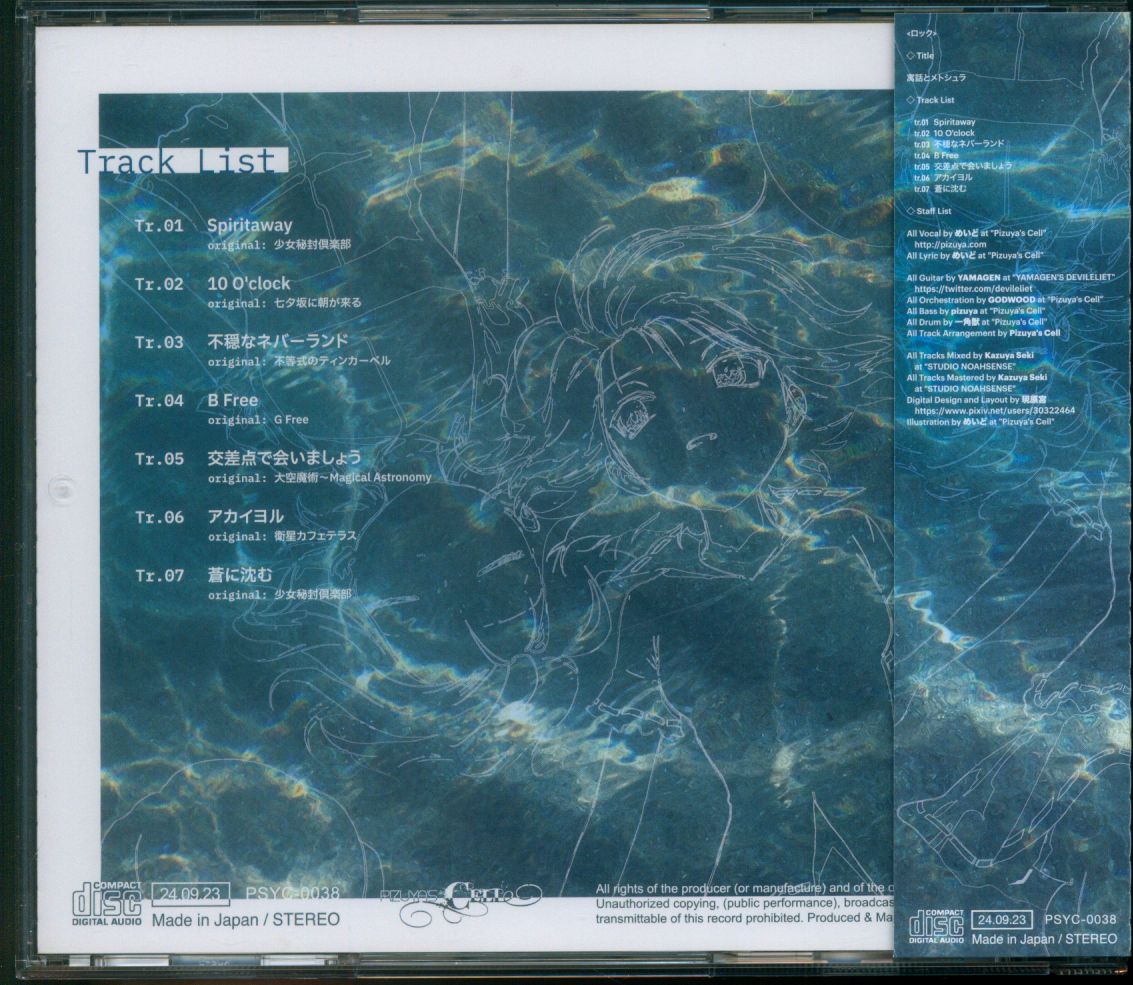1133x985 pixels.
Task: Click "original: 七夕坂に朝が来る" line
Action: coord(284,304)
